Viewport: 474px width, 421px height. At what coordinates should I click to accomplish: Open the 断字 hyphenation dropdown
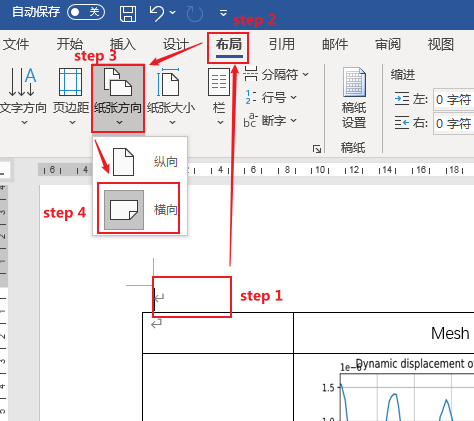[x=293, y=120]
